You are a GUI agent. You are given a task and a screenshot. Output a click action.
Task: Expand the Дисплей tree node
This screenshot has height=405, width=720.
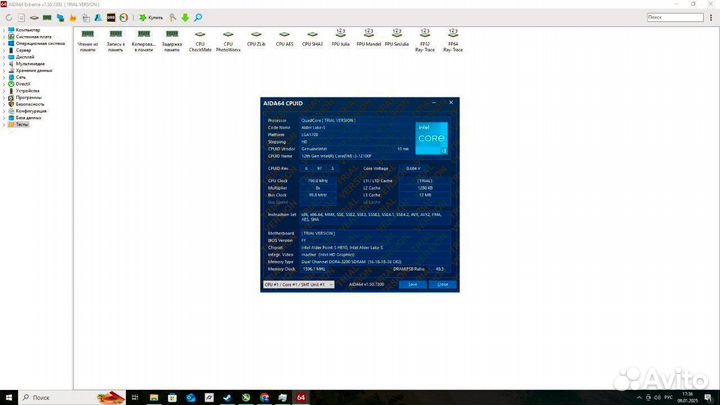(4, 57)
